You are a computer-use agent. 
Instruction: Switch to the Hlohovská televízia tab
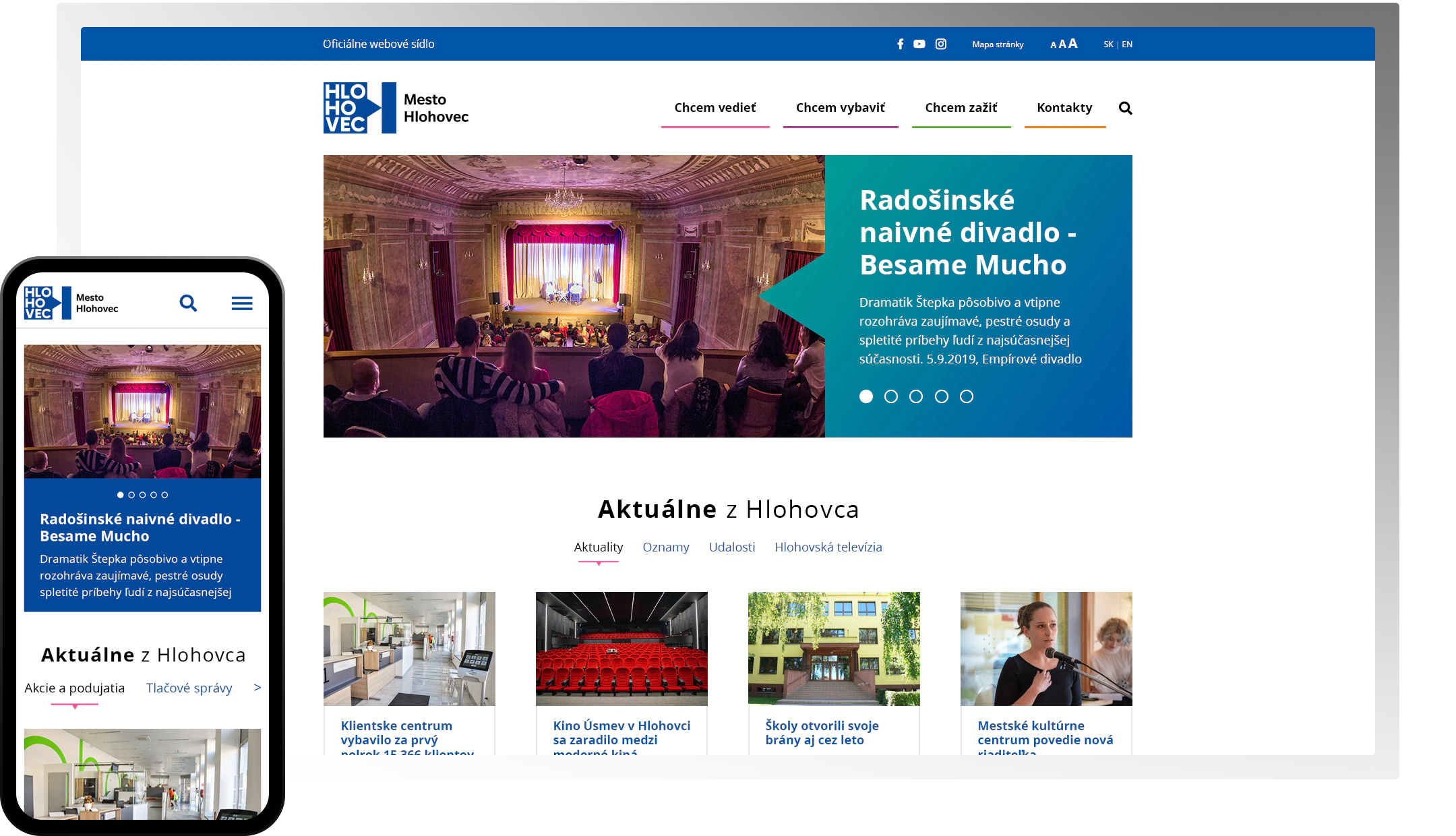coord(828,547)
